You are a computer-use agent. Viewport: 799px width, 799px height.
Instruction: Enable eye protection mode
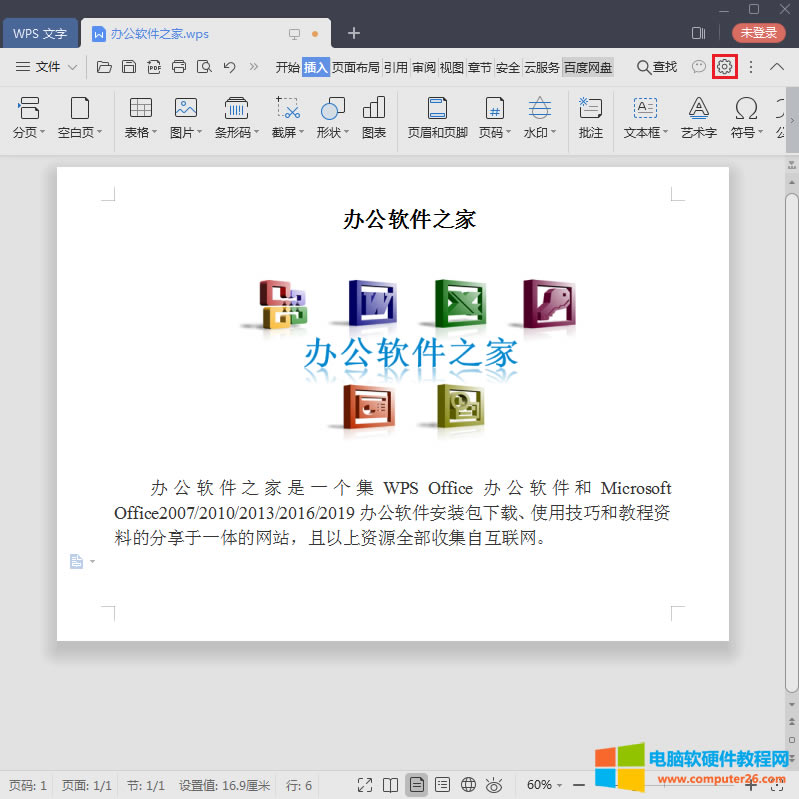493,785
